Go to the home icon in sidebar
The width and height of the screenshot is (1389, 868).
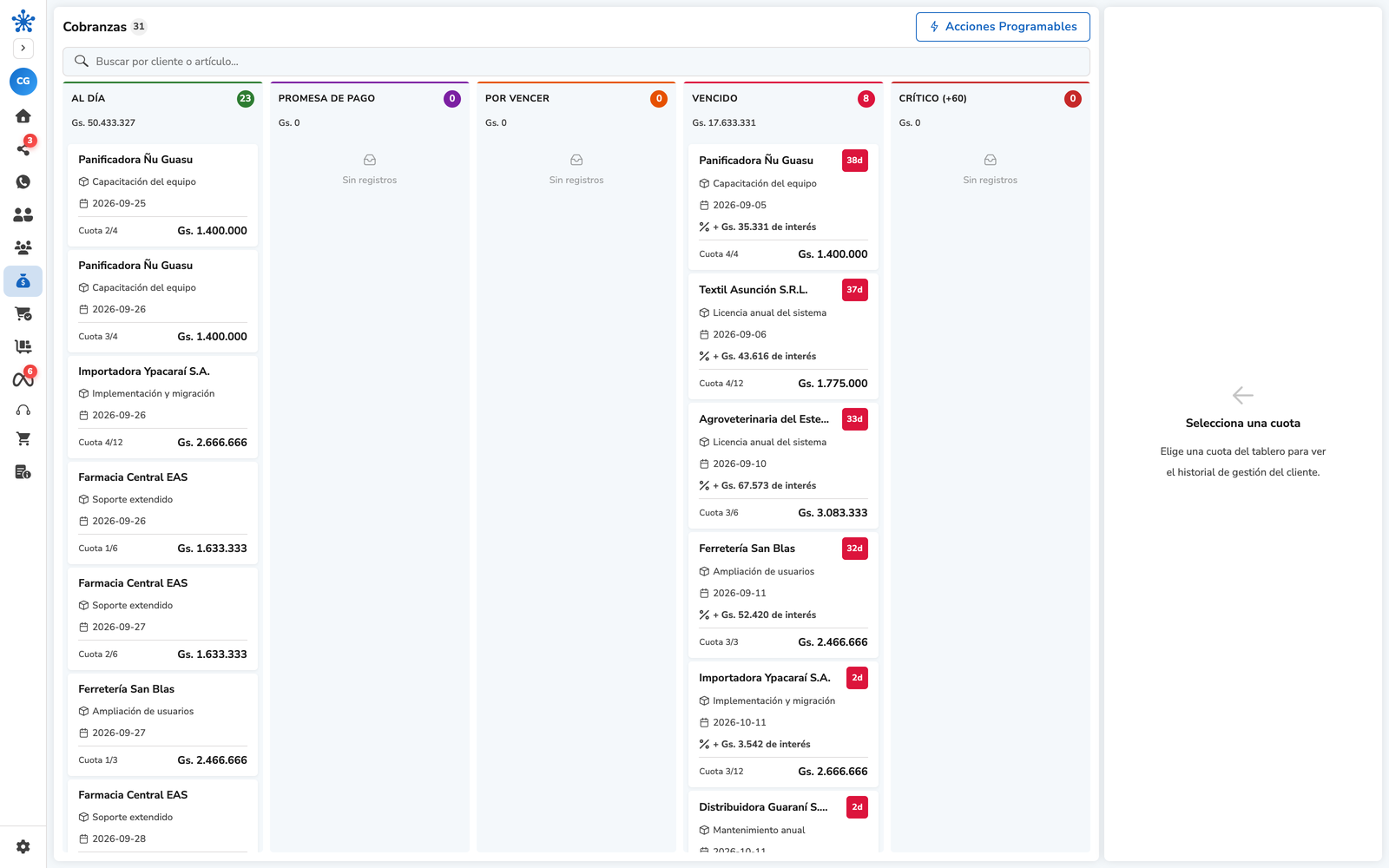point(23,115)
